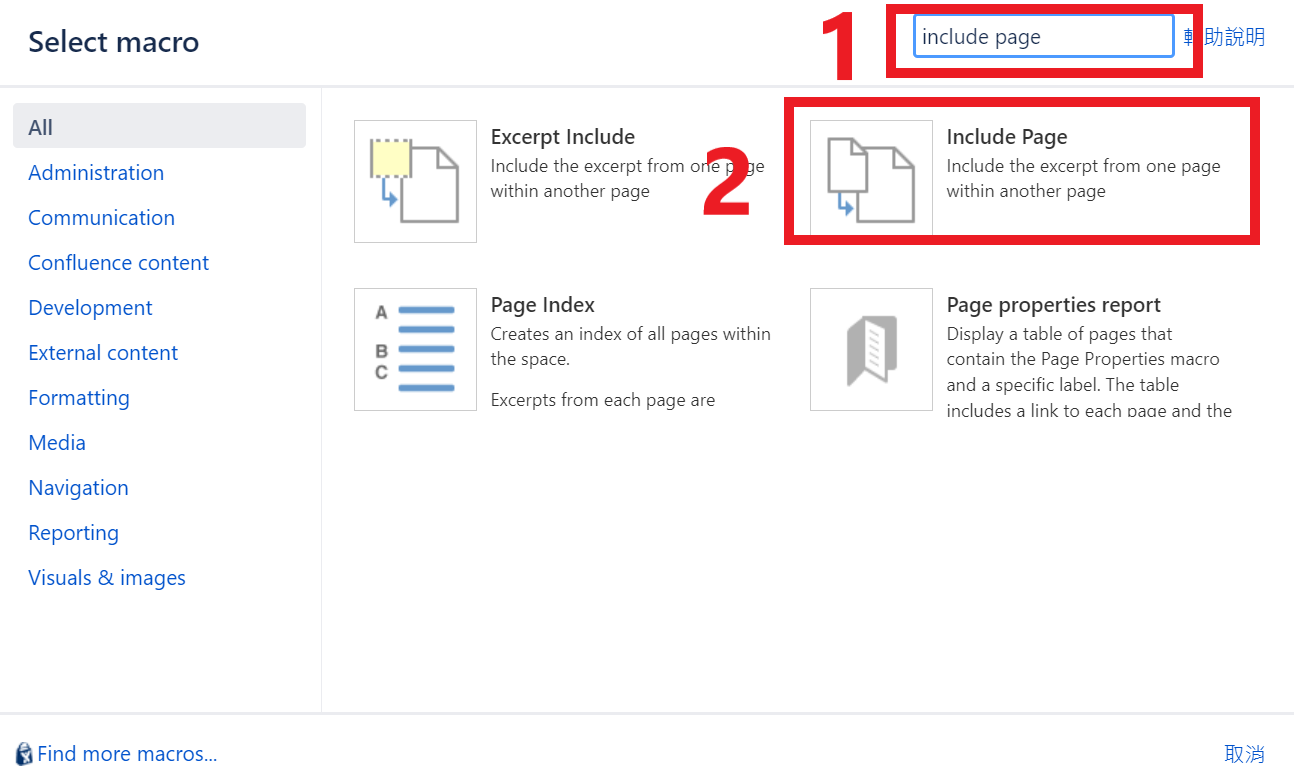The image size is (1294, 783).
Task: Click the 'Display a table of pages' description
Action: (x=1090, y=372)
